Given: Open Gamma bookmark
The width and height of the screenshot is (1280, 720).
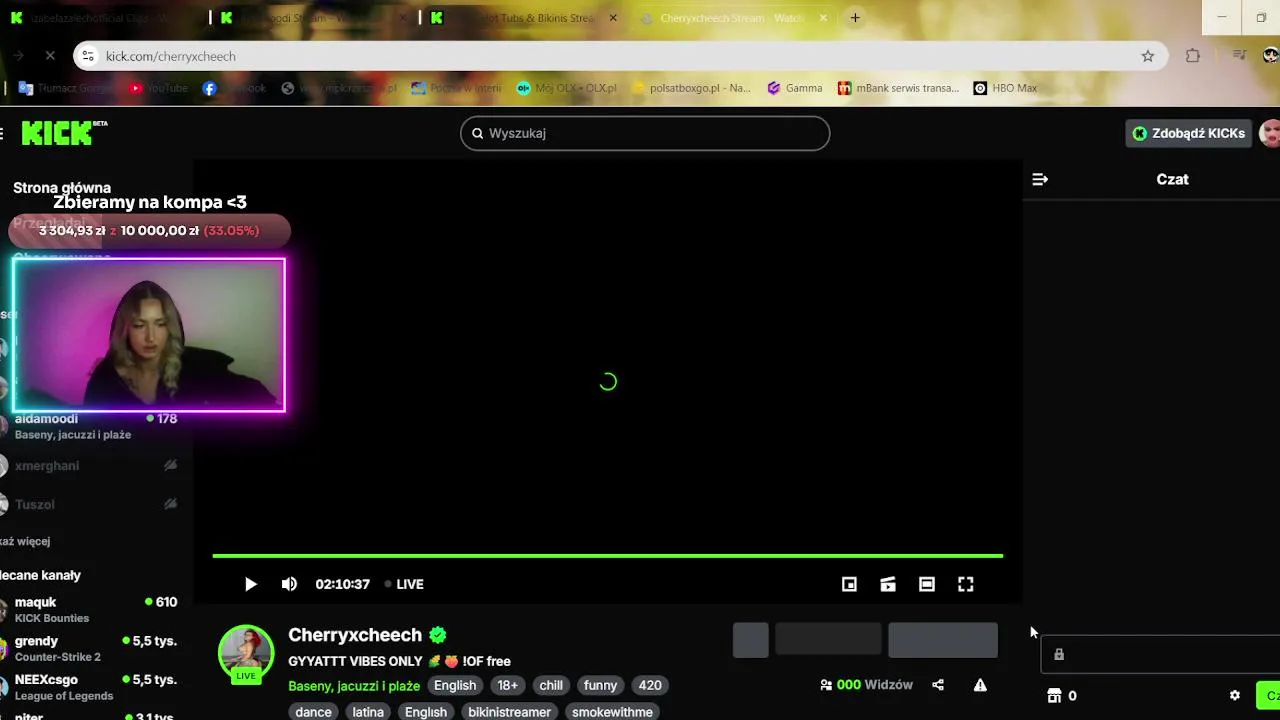Looking at the screenshot, I should click(795, 88).
